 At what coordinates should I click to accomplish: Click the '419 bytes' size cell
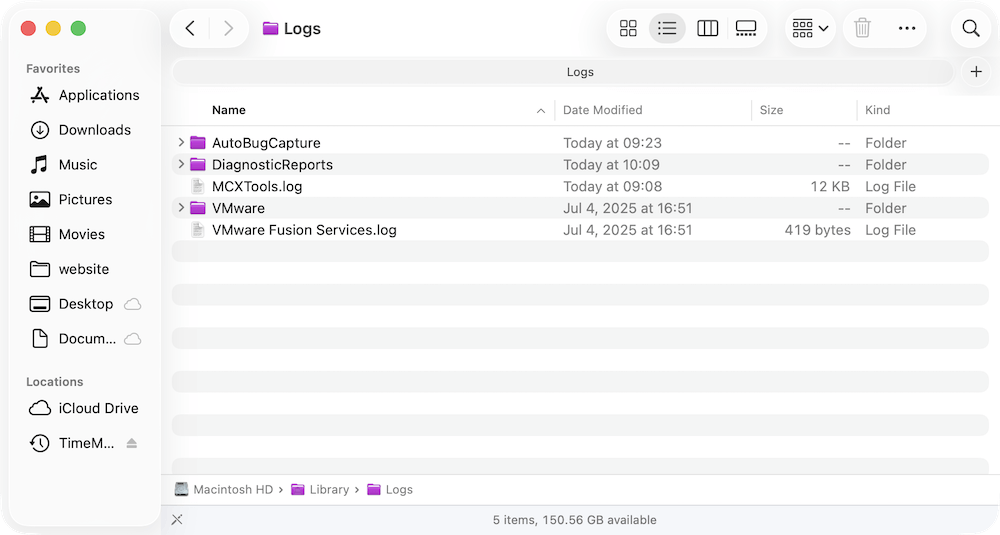point(817,230)
